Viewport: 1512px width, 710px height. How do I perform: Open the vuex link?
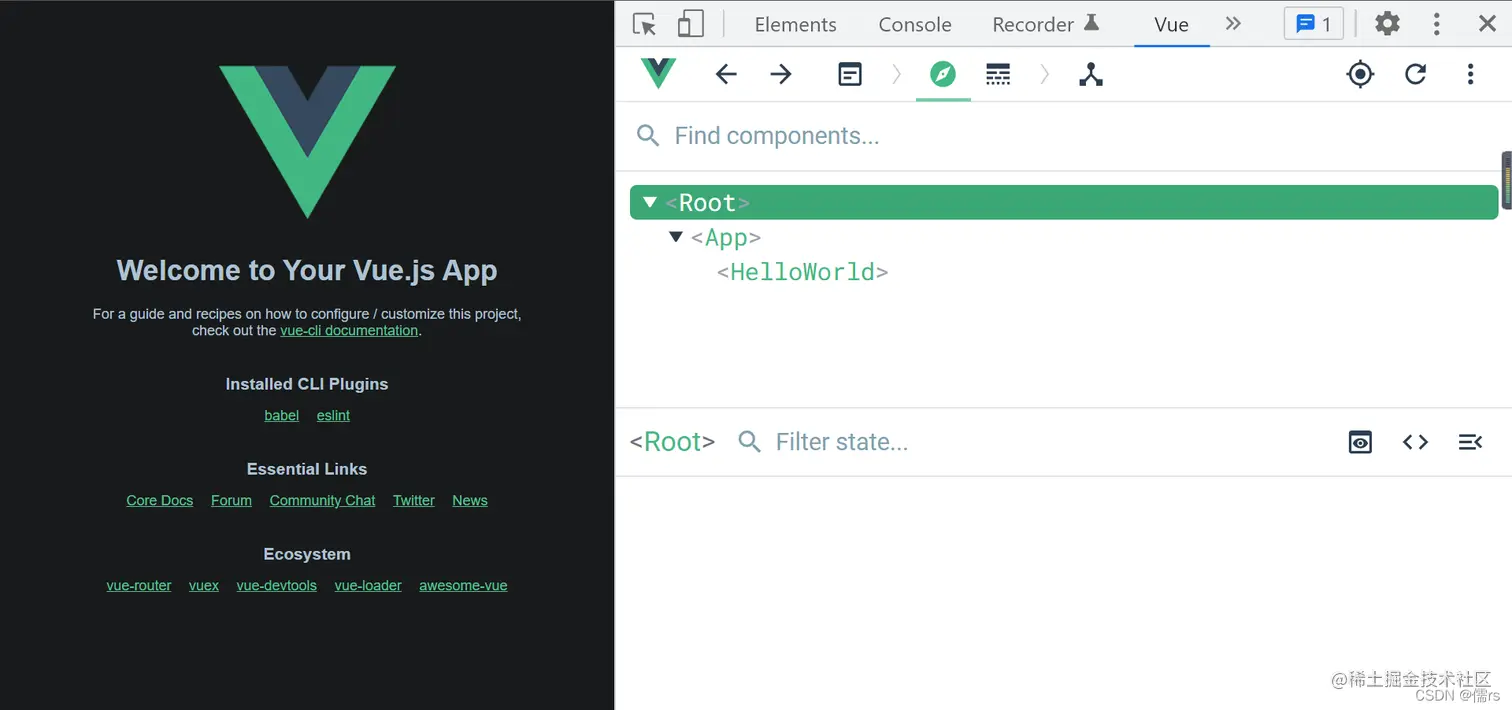pyautogui.click(x=204, y=586)
